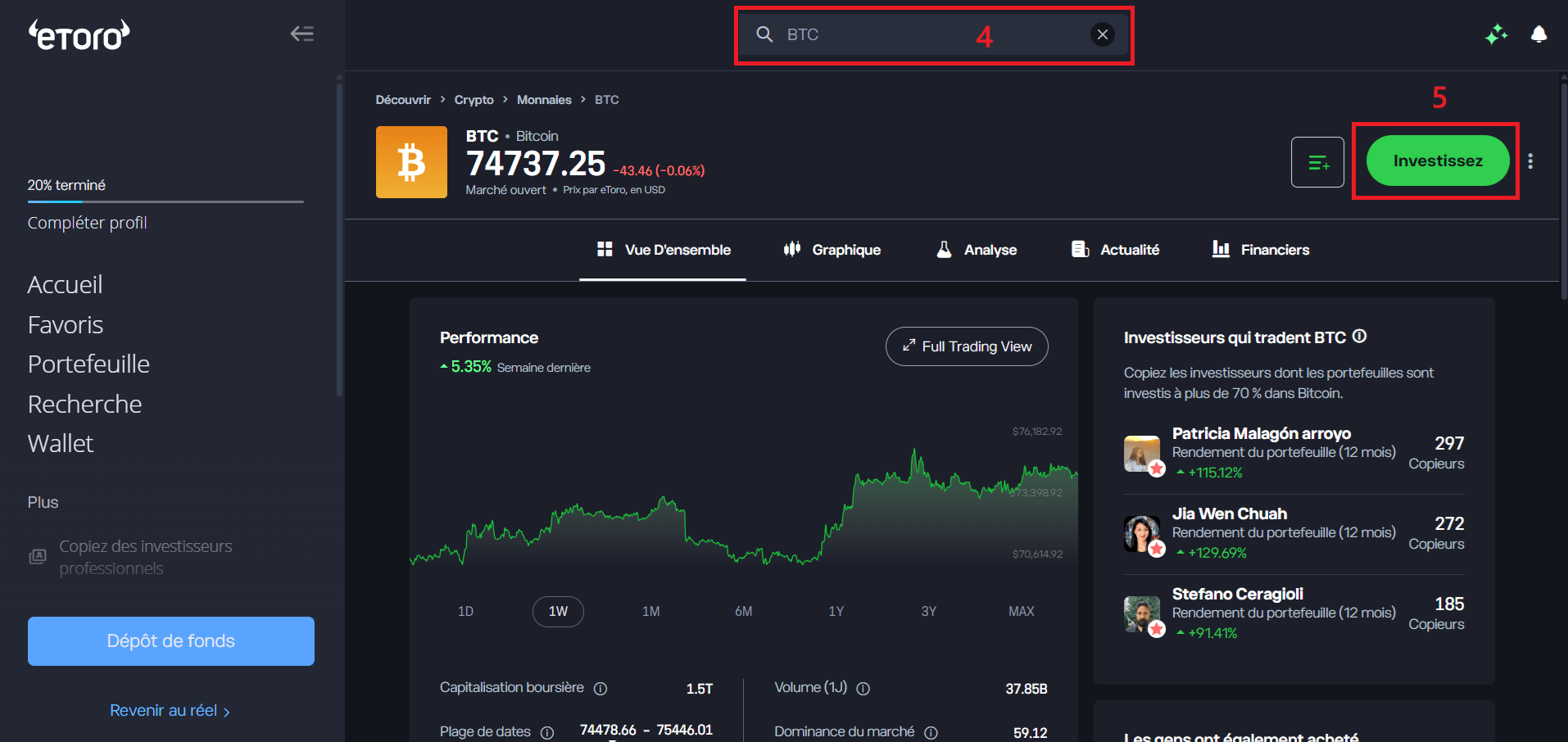Viewport: 1568px width, 742px height.
Task: Click info icon next to Investisseurs qui tradent BTC
Action: click(x=1359, y=337)
